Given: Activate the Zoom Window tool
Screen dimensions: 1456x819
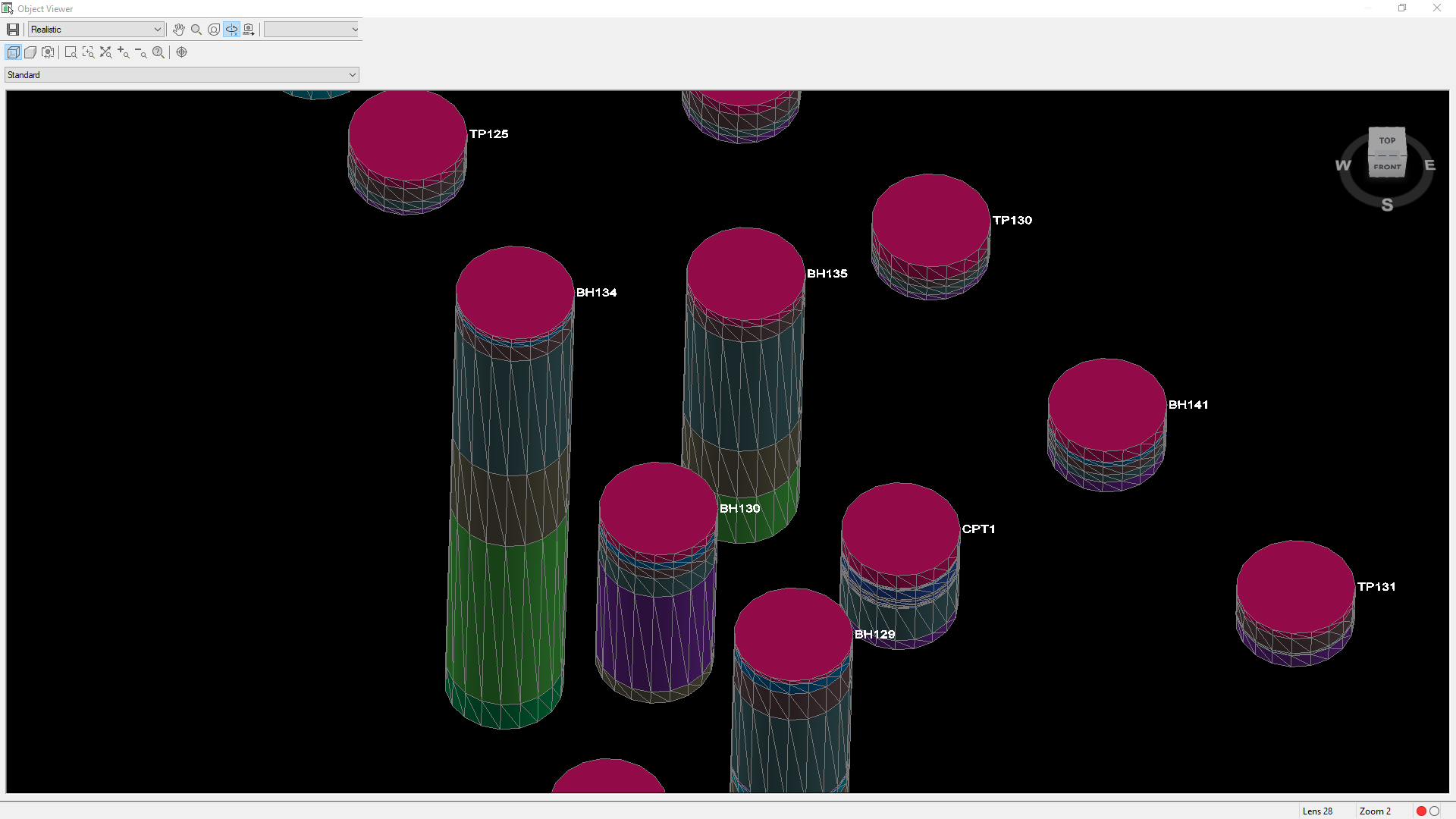Looking at the screenshot, I should coord(70,52).
